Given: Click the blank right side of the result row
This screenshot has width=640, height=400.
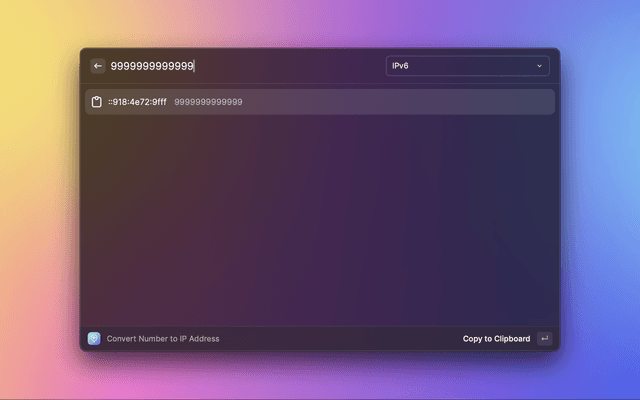Looking at the screenshot, I should tap(450, 102).
